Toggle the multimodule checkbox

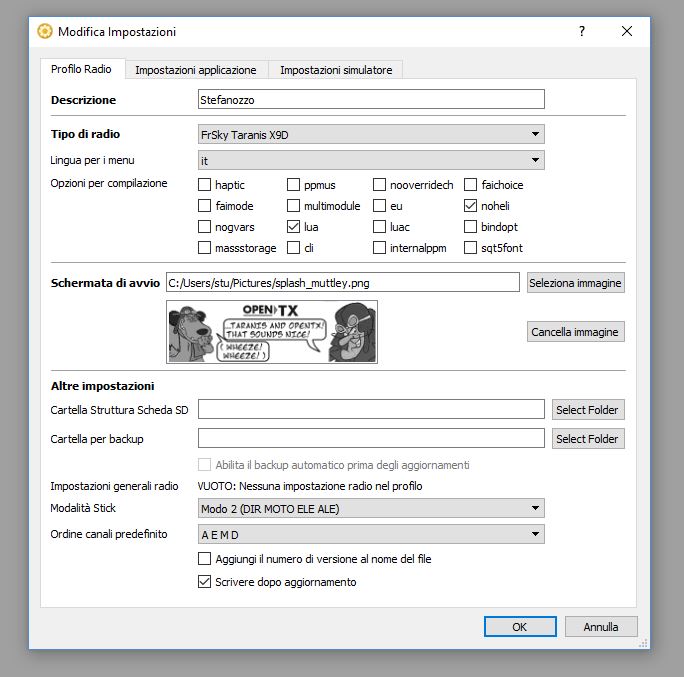[x=294, y=206]
